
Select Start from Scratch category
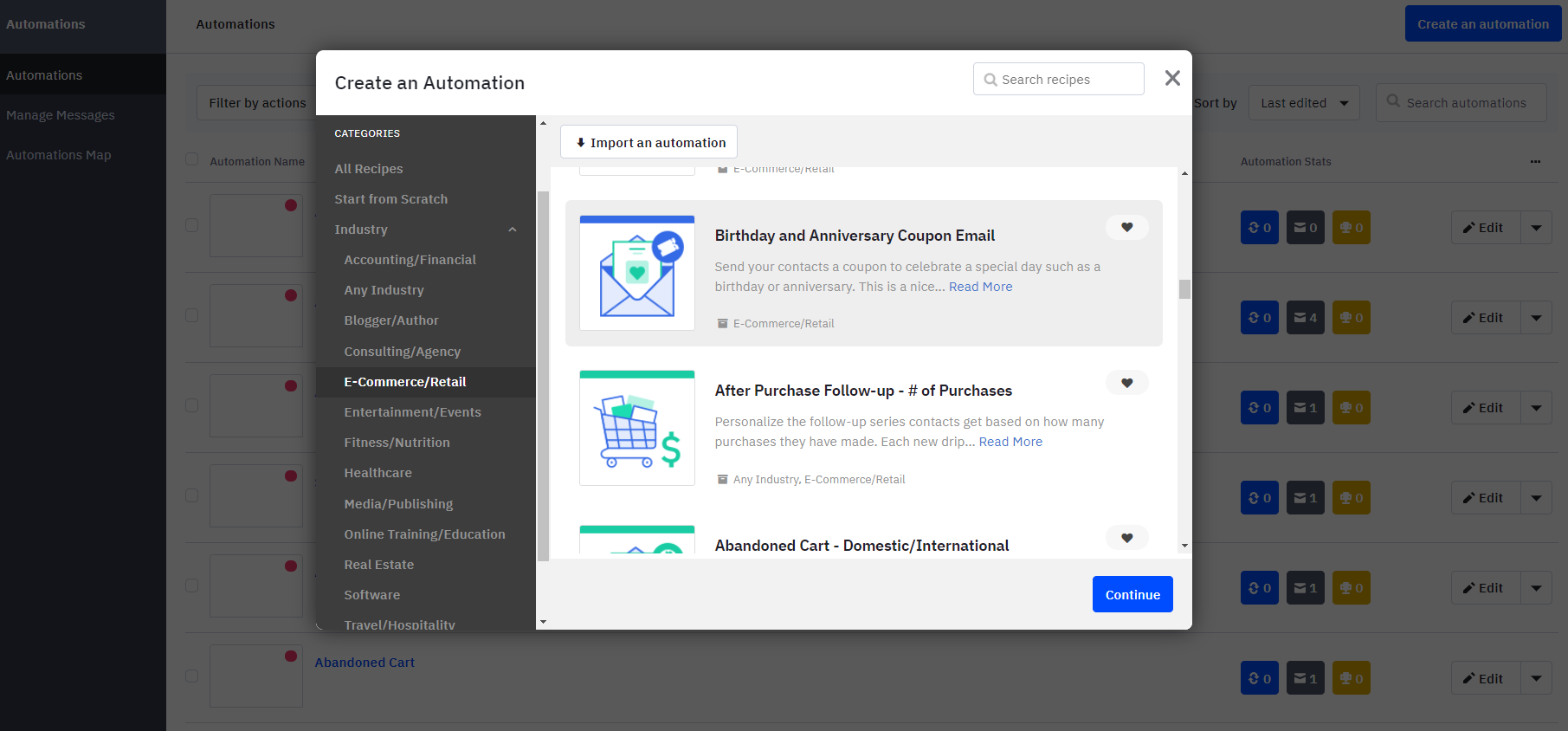391,199
